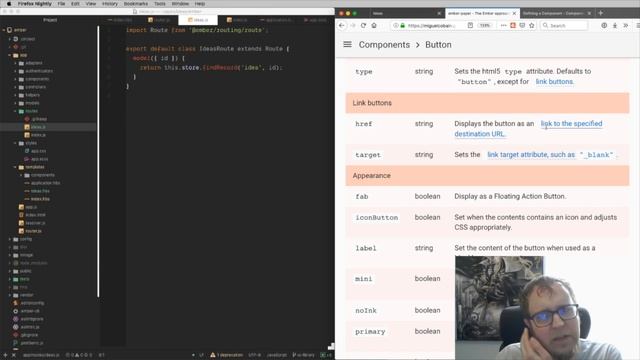Close the ember-paper browser tab

coord(514,13)
